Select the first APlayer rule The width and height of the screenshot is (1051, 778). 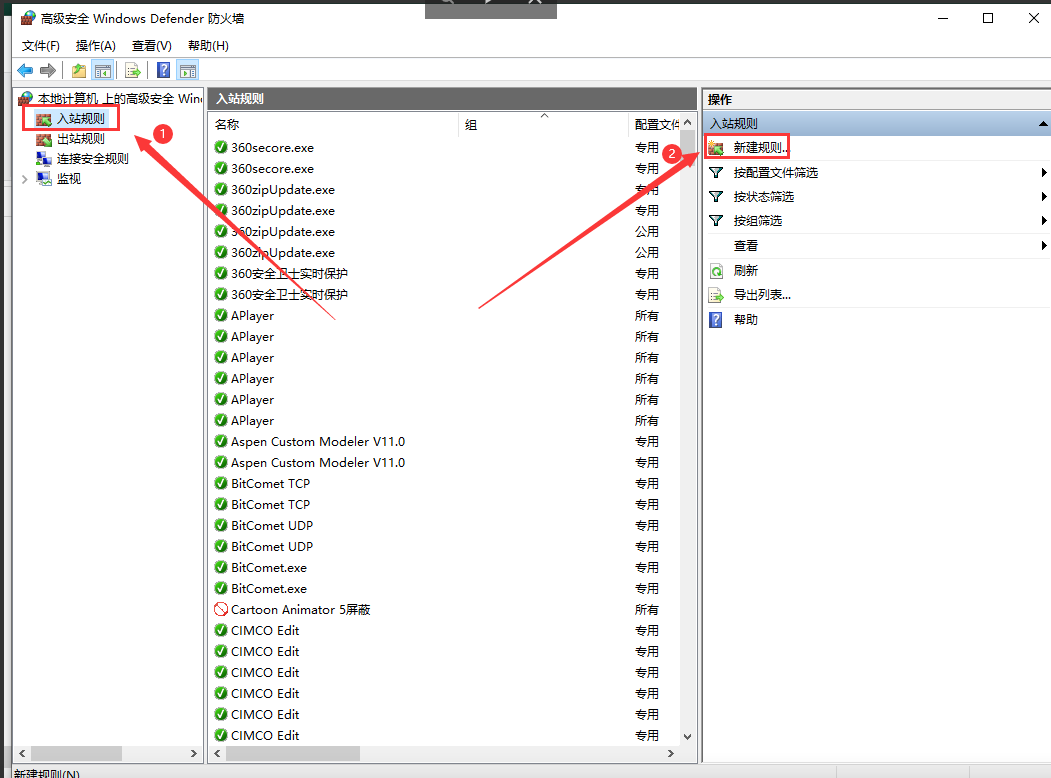pos(252,316)
